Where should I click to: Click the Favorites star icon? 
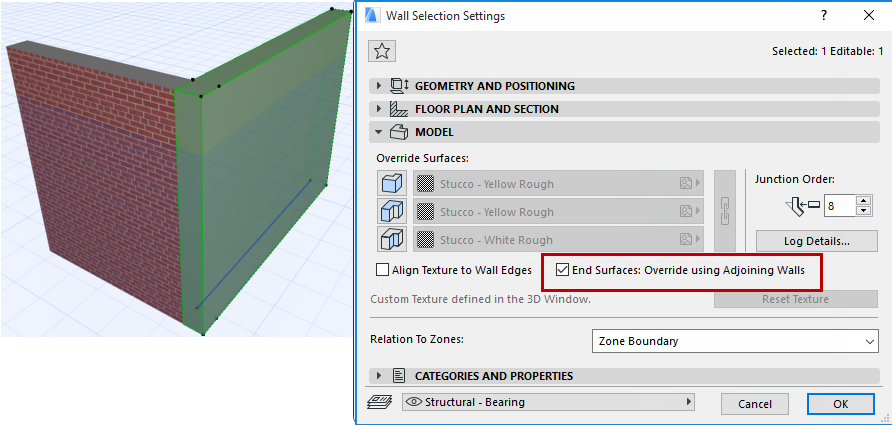[x=381, y=52]
